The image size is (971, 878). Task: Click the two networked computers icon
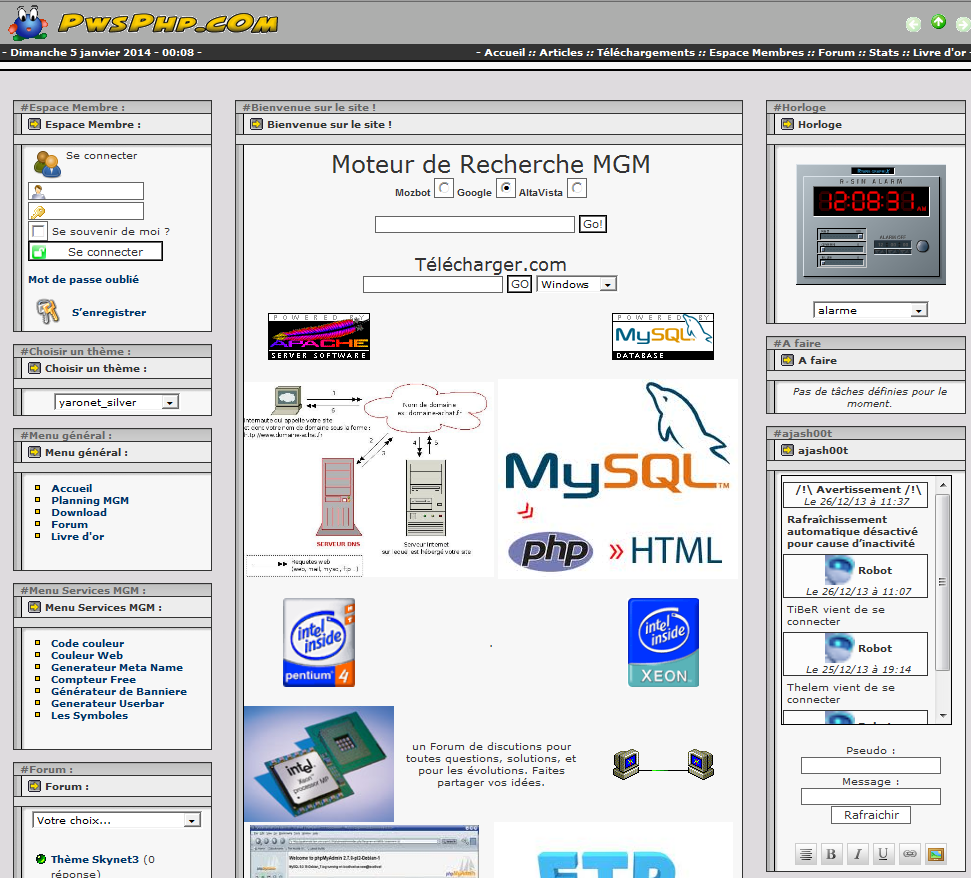click(663, 765)
